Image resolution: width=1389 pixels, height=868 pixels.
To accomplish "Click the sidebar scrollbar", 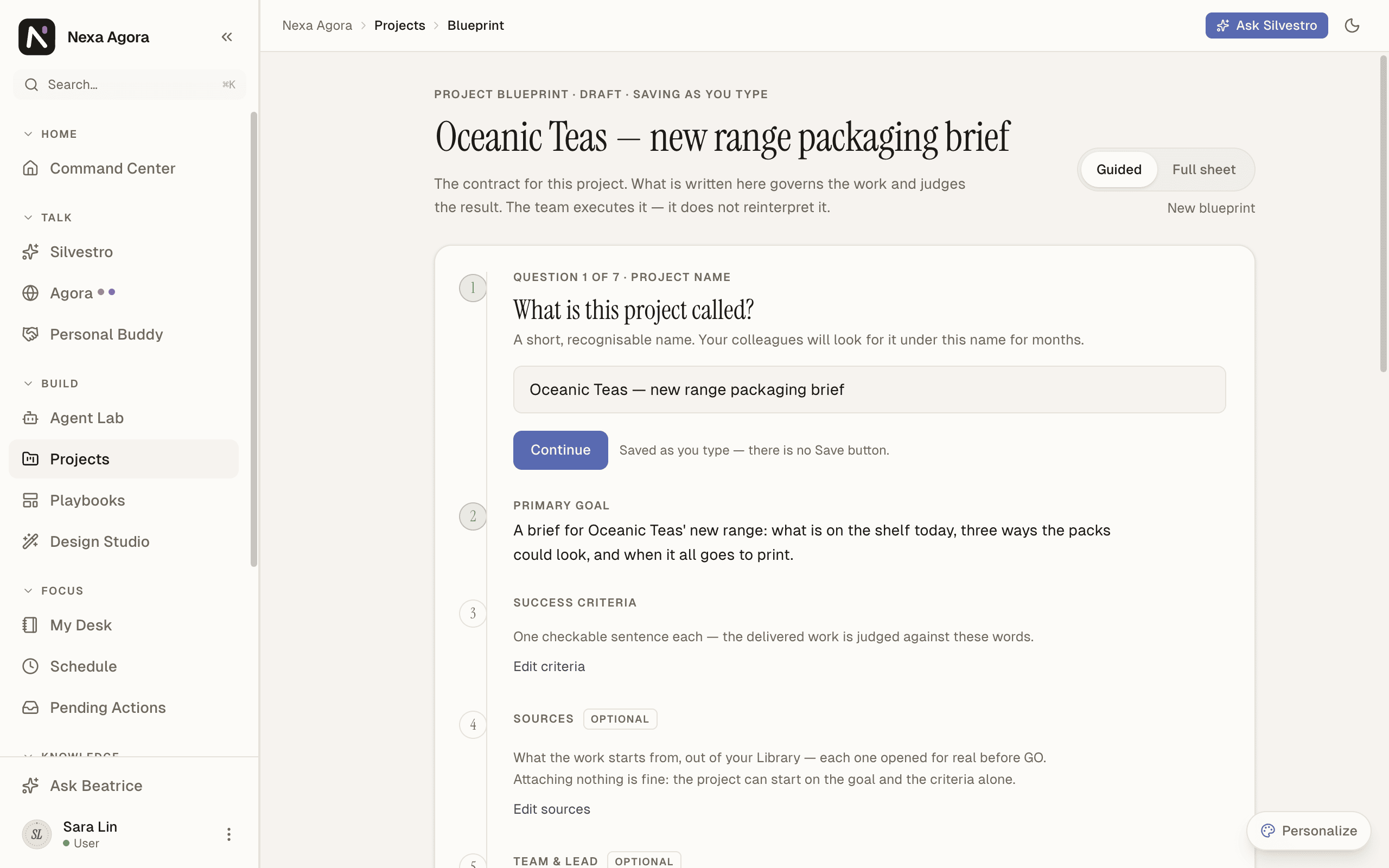I will pos(254,339).
